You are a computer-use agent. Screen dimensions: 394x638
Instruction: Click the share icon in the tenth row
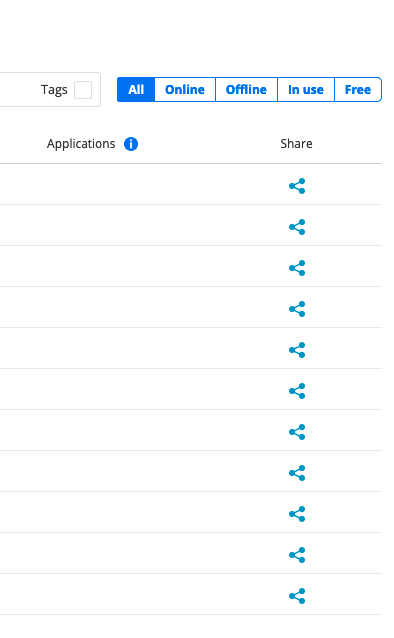(297, 555)
